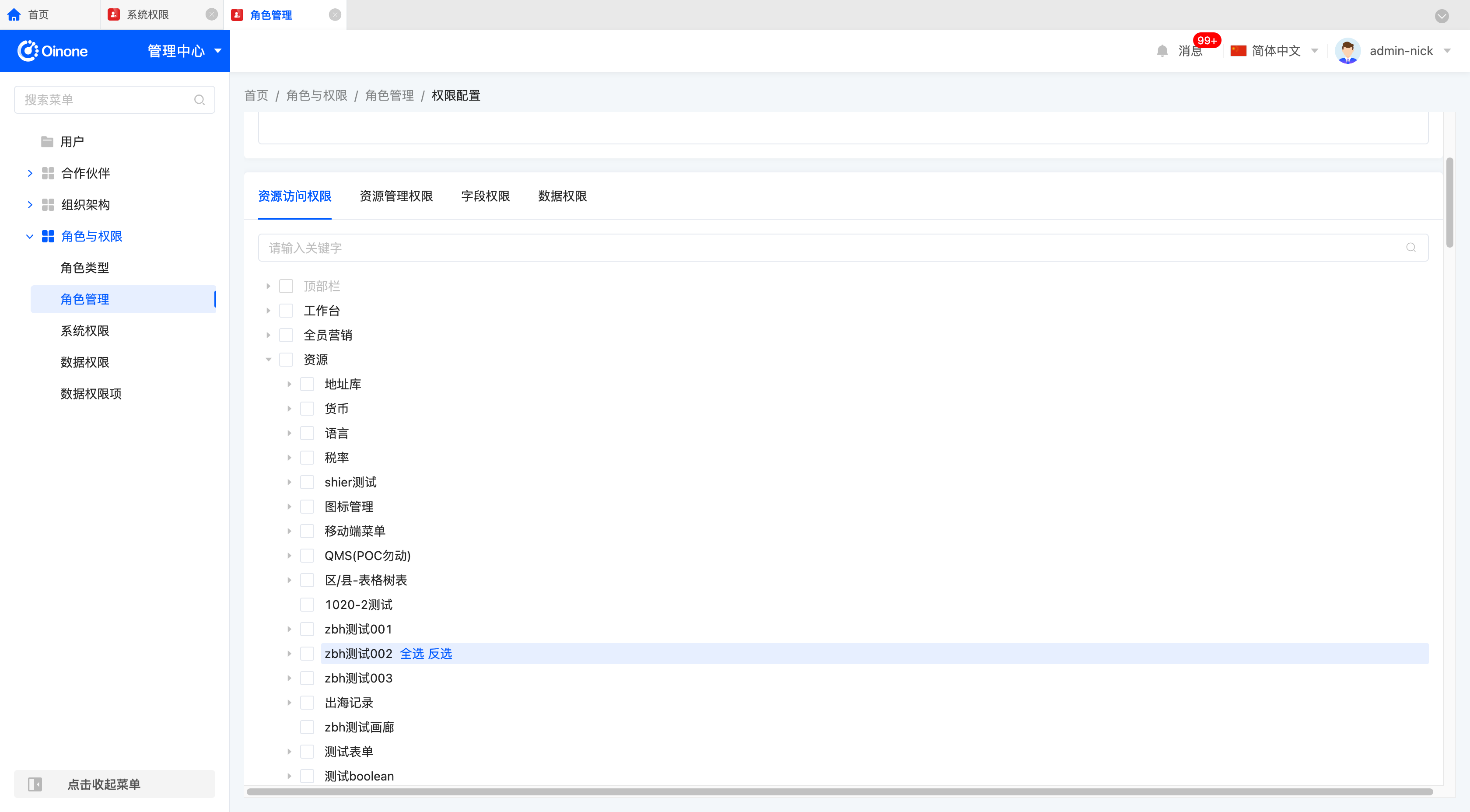Open the tab list dropdown arrow at top right

tap(1442, 15)
